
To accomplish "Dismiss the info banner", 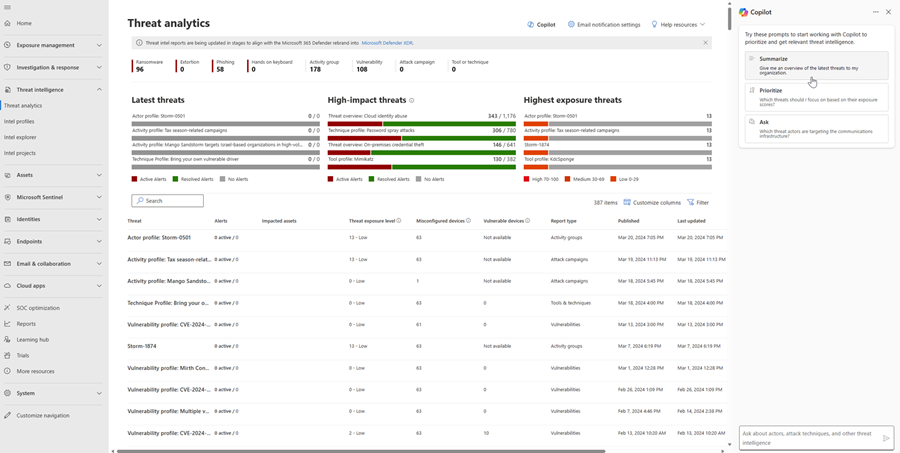I will 705,43.
